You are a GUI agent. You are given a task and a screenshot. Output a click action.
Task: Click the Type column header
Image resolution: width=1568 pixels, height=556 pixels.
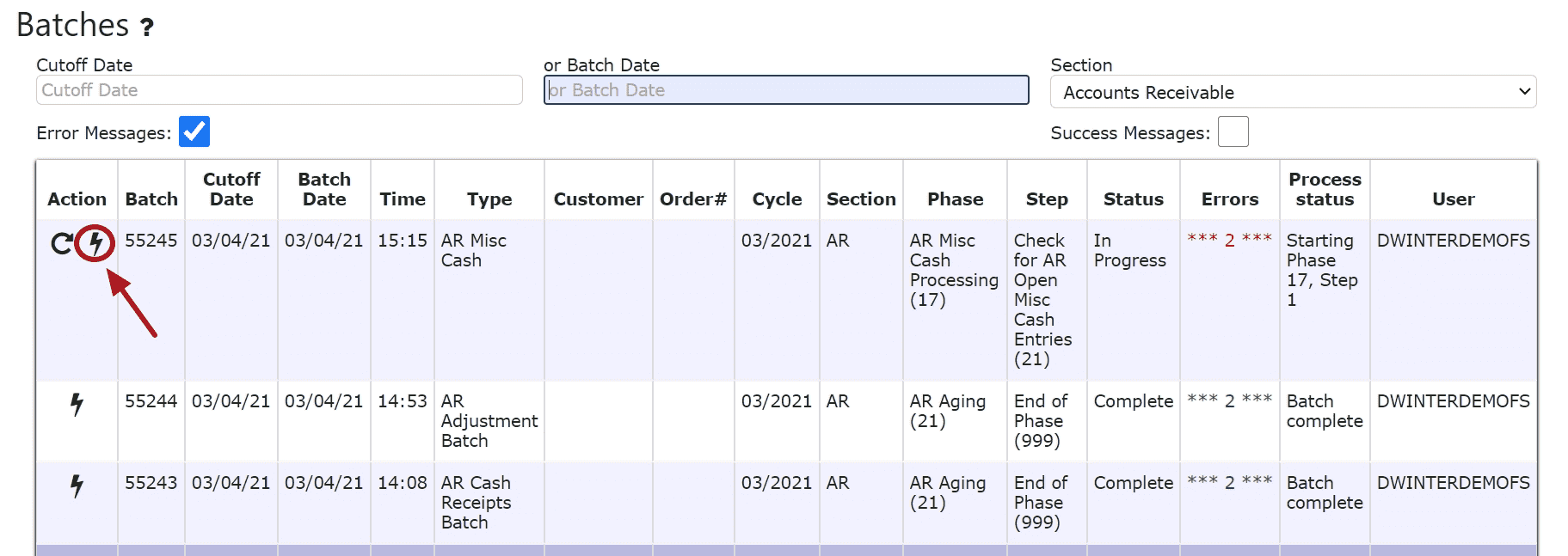point(489,199)
